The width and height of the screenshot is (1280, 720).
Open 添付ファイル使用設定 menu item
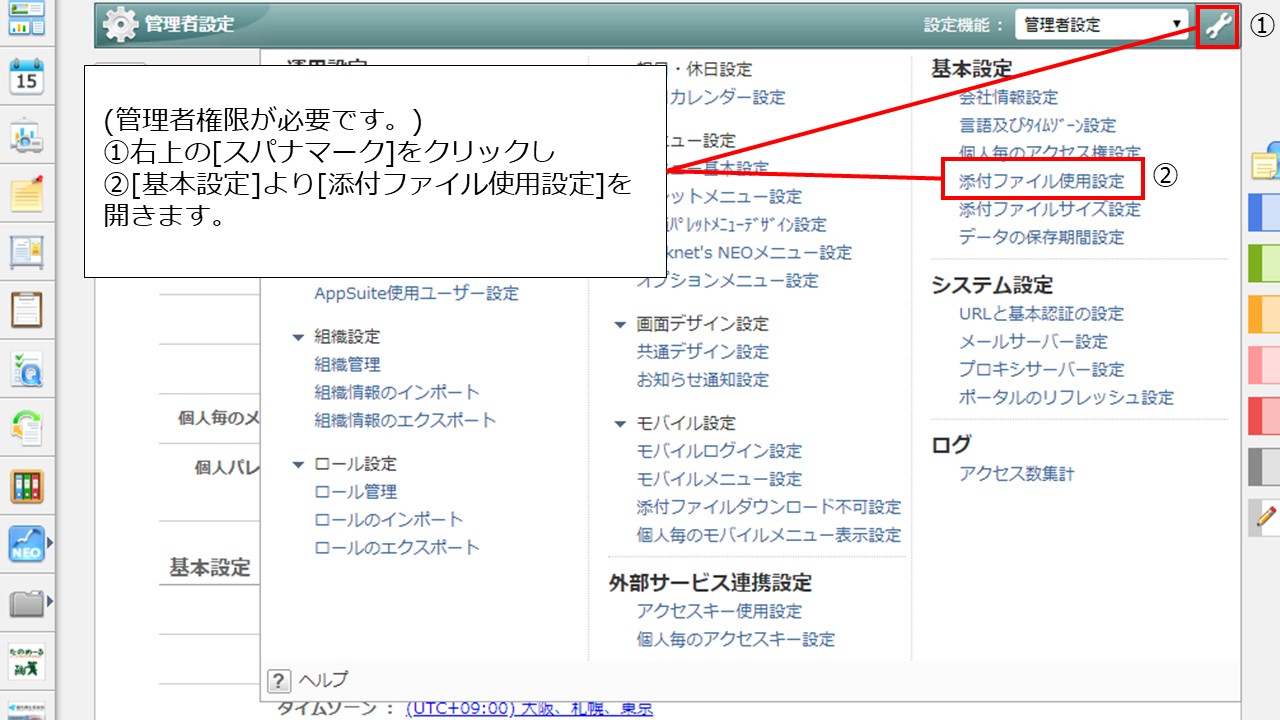point(1041,182)
